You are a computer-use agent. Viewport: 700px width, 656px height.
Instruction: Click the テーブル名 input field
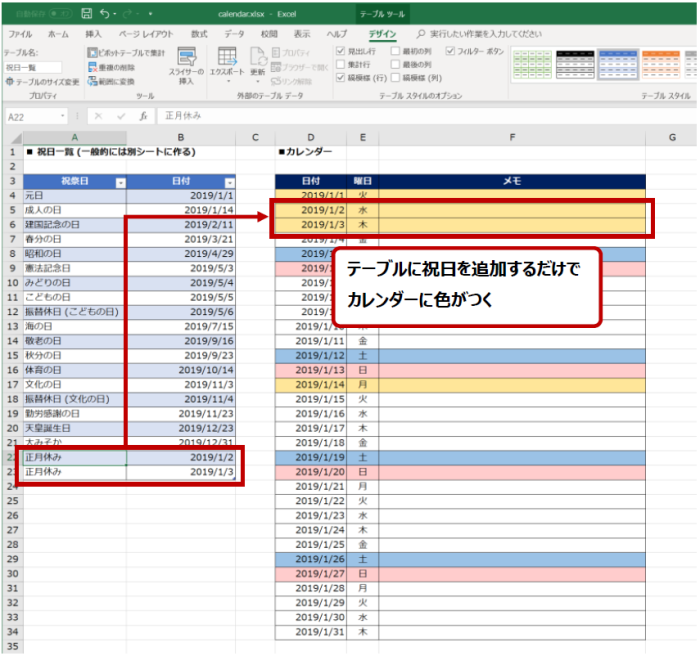pyautogui.click(x=31, y=67)
